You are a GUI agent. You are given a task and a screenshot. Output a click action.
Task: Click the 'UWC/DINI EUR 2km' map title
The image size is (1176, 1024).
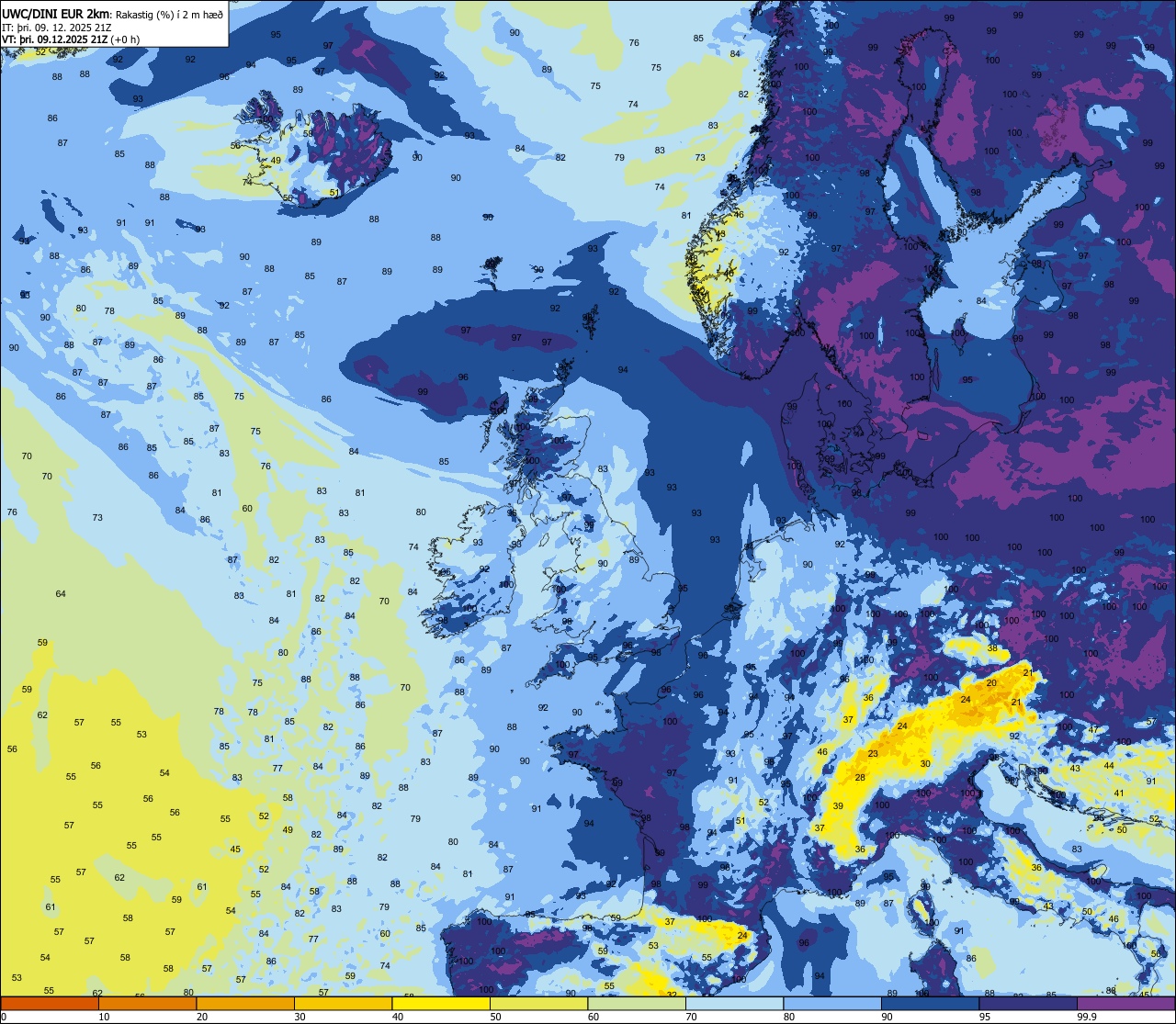coord(57,14)
